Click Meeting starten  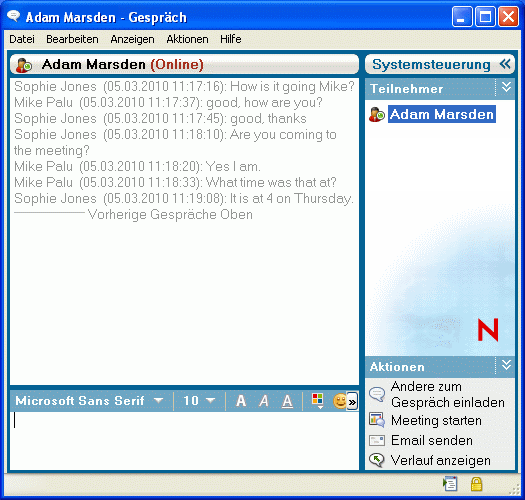pyautogui.click(x=436, y=420)
